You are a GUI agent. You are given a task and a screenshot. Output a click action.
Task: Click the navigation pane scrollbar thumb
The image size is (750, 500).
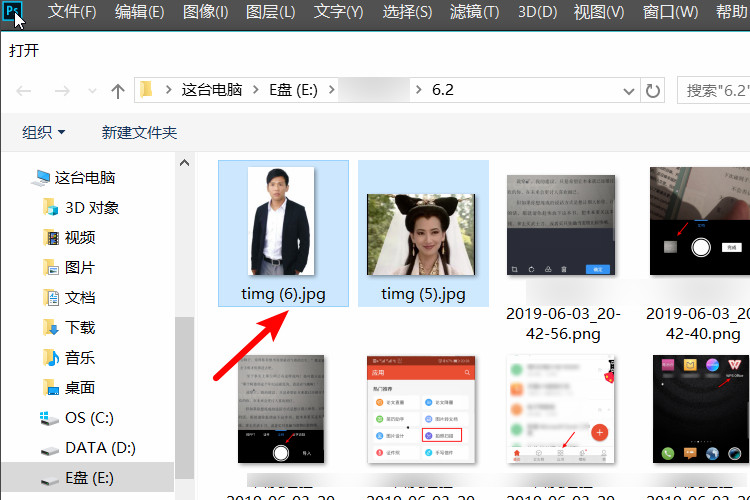pos(184,397)
